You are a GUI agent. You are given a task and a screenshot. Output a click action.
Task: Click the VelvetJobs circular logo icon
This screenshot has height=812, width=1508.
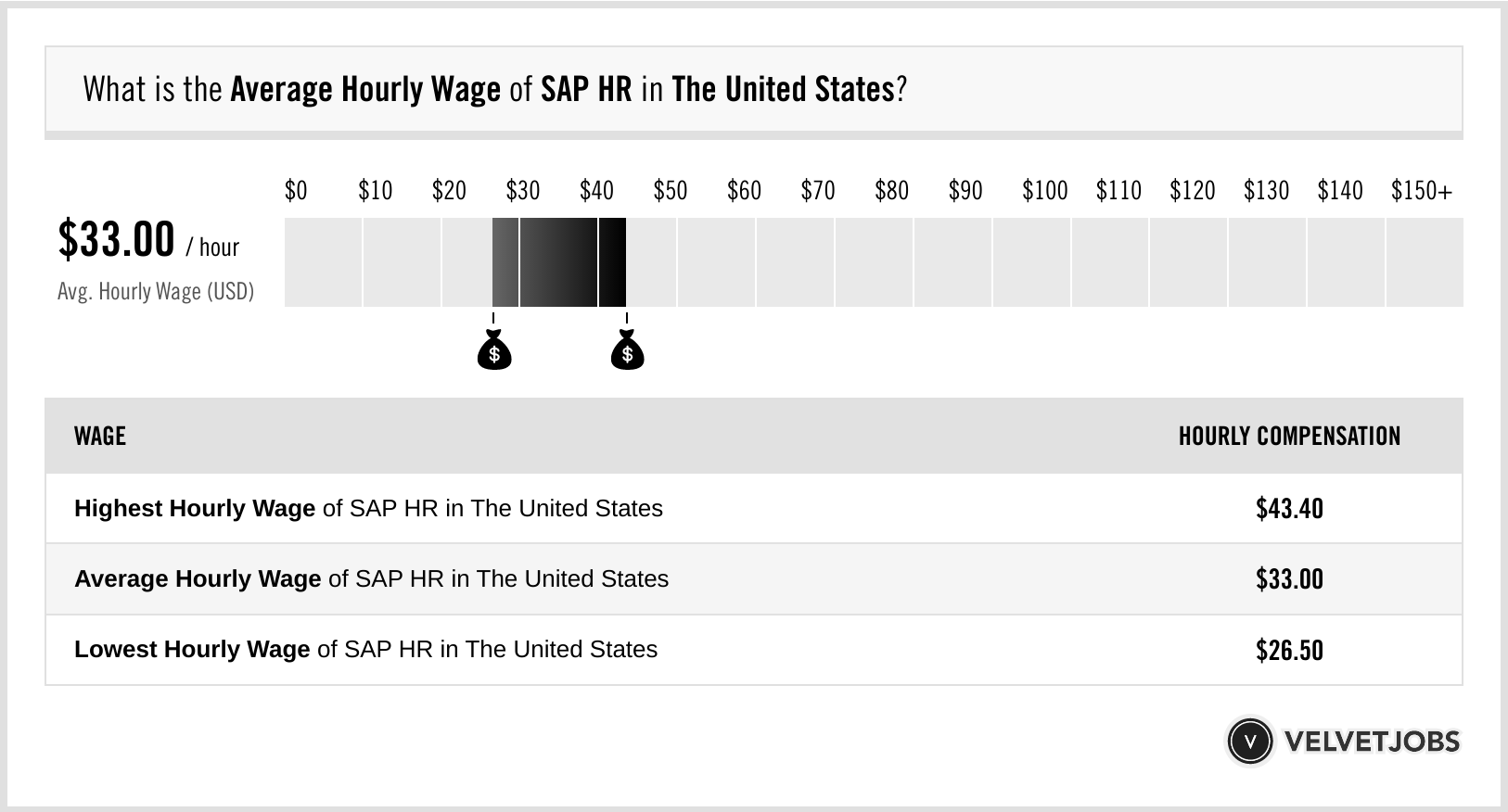point(1250,742)
